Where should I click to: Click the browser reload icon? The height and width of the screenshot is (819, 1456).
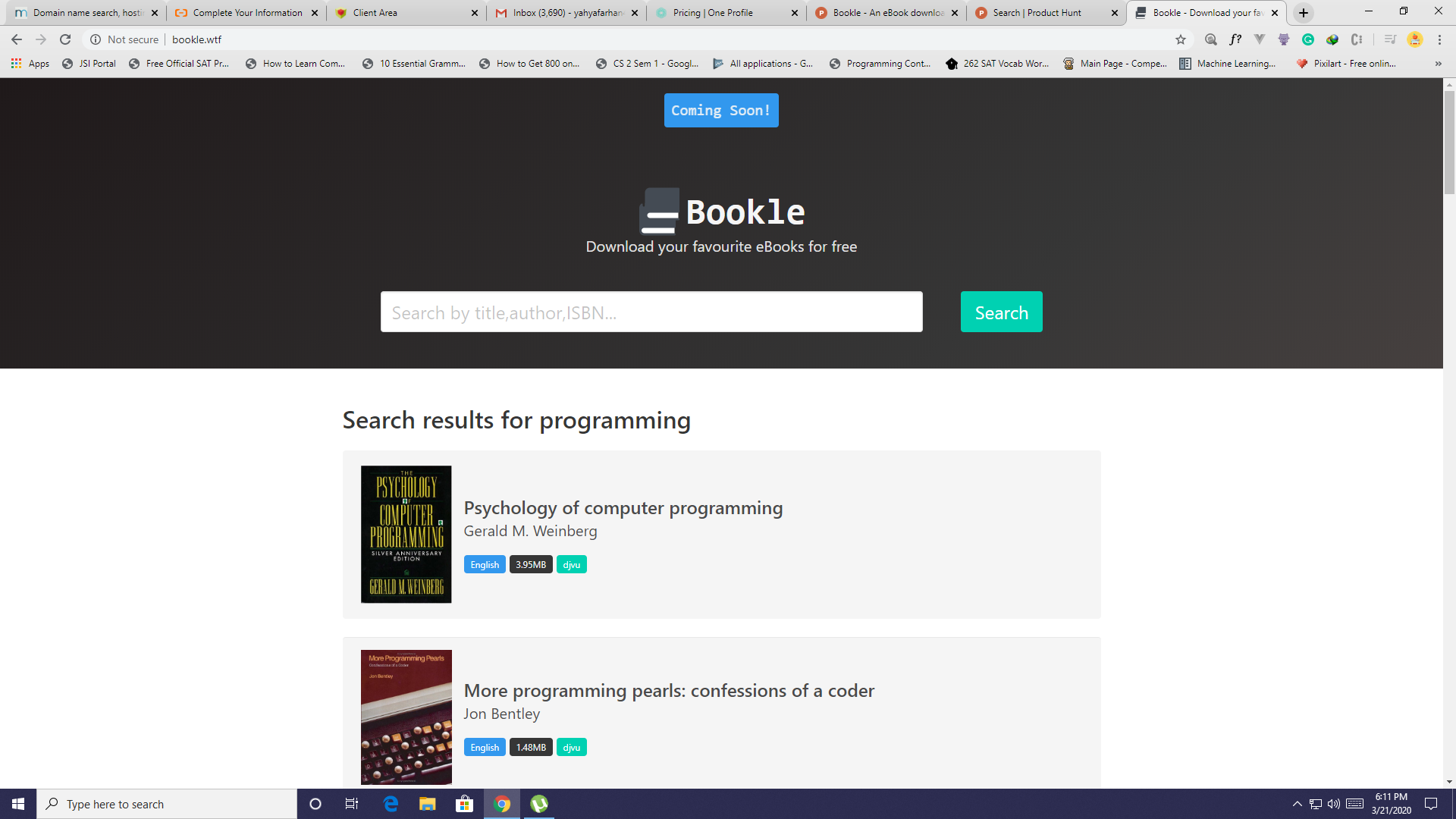tap(65, 39)
